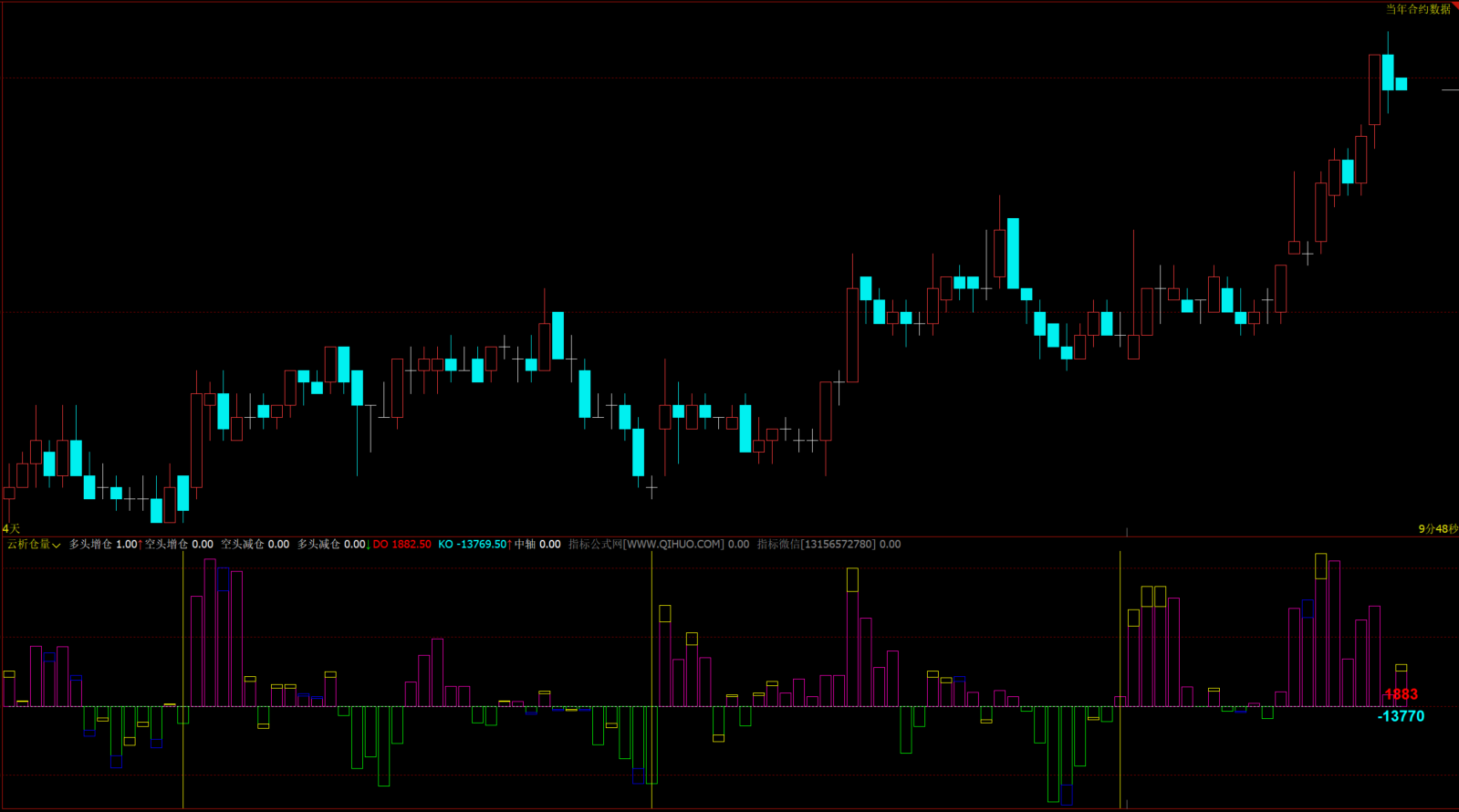Select the 中轴 0.00 value
The image size is (1459, 812).
537,545
